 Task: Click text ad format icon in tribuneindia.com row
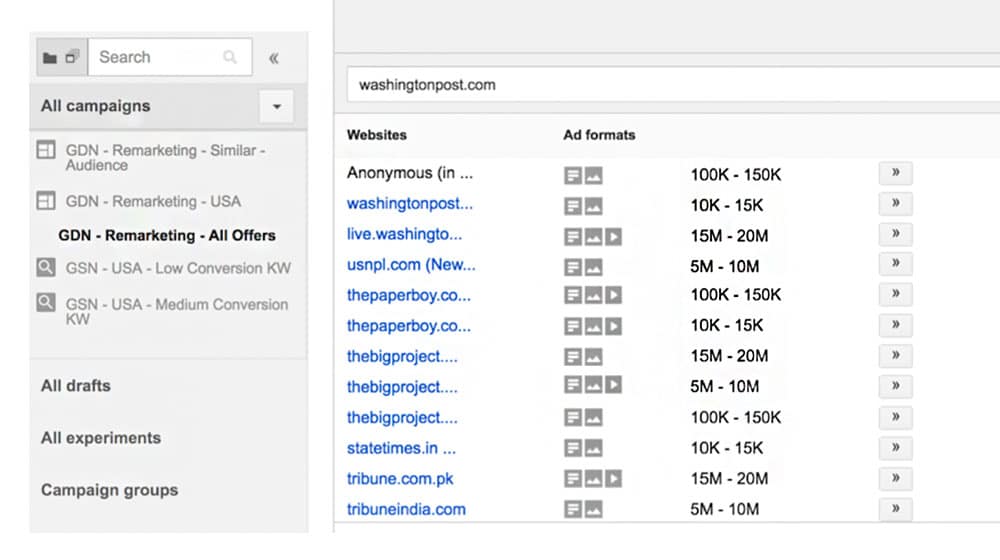tap(573, 509)
